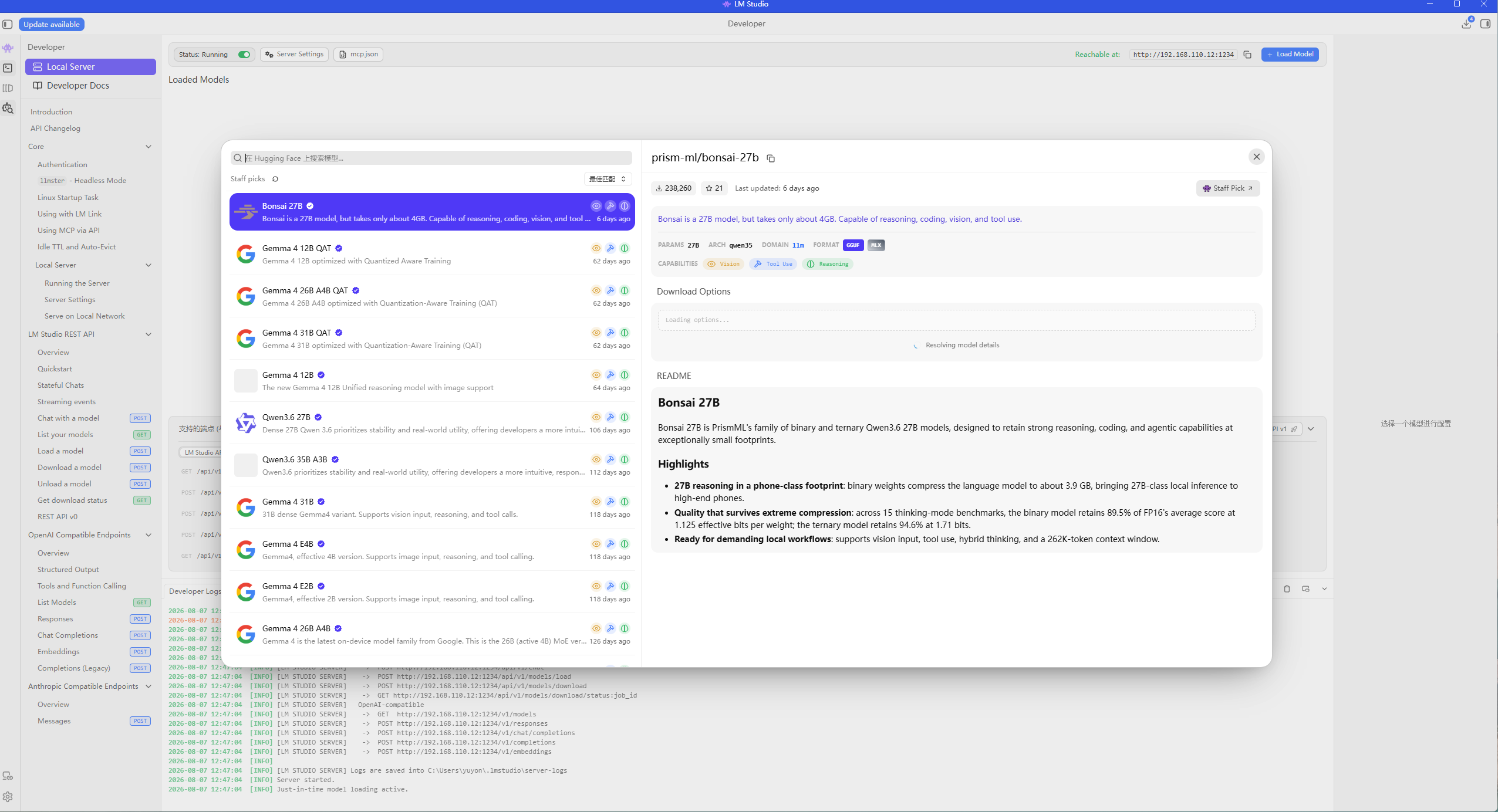Open the Streaming events docs entry

pos(66,402)
